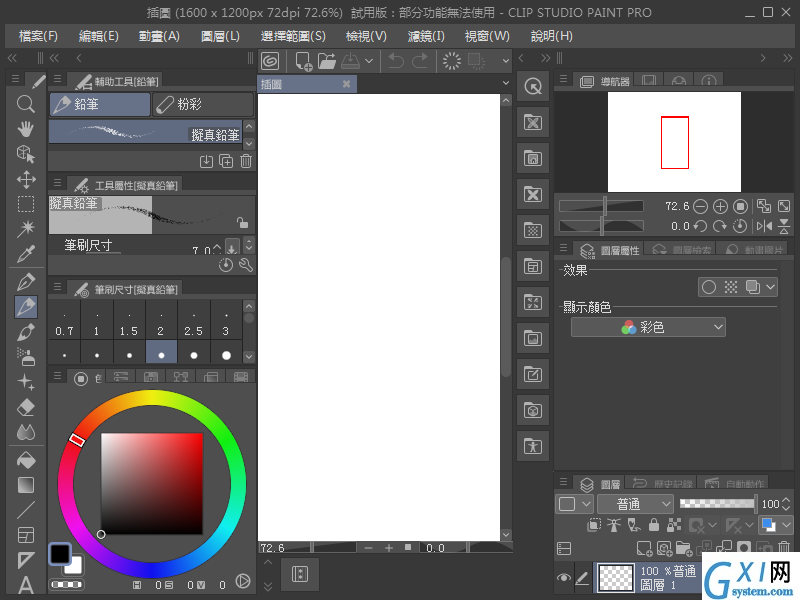Select the Airbrush tool
800x600 pixels.
pyautogui.click(x=26, y=357)
